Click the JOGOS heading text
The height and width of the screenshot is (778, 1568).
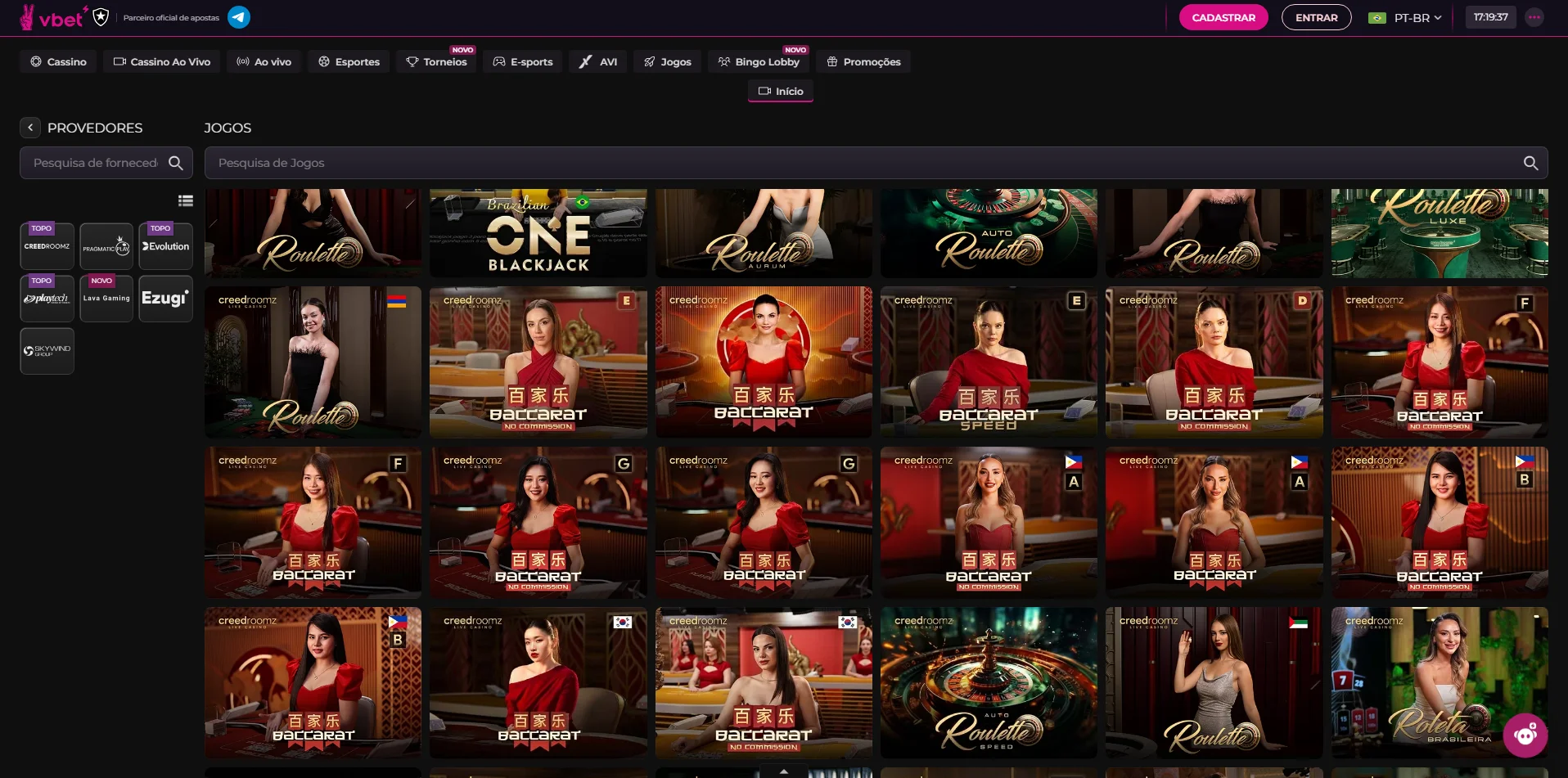(228, 128)
